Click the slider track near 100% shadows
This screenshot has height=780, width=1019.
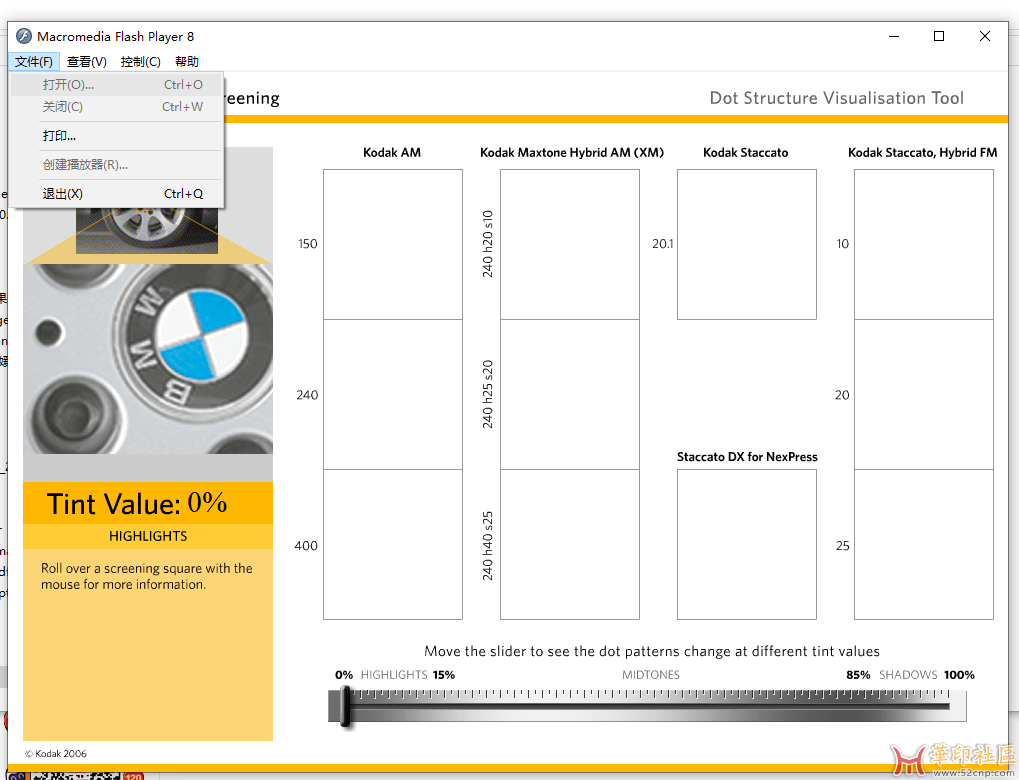coord(945,706)
